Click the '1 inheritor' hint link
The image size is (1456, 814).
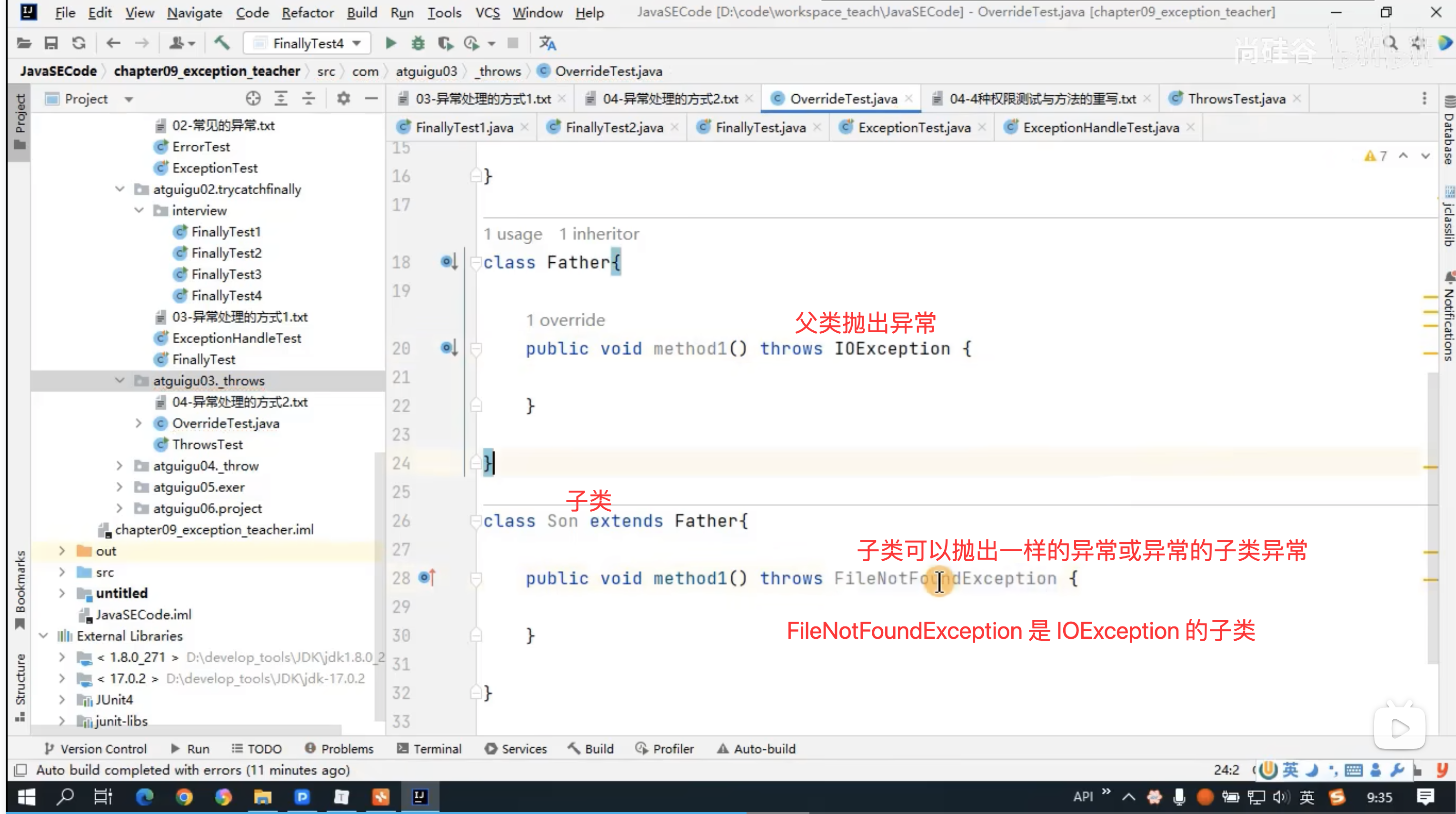599,234
